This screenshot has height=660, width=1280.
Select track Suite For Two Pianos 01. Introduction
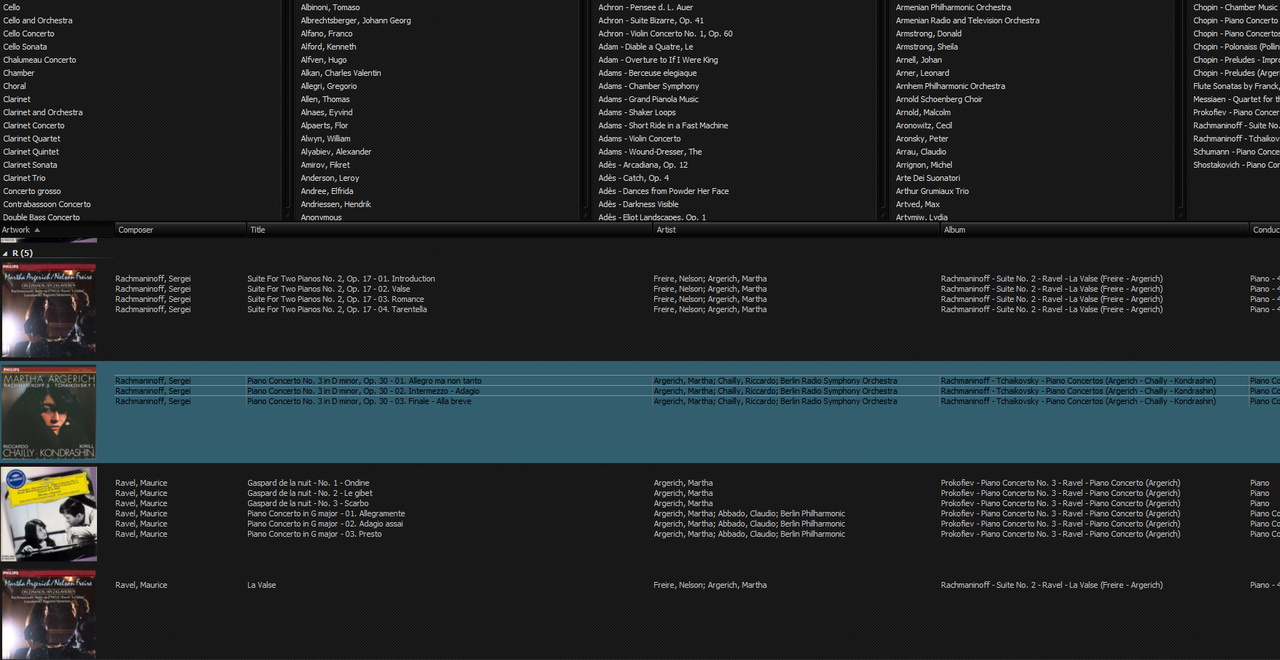341,279
